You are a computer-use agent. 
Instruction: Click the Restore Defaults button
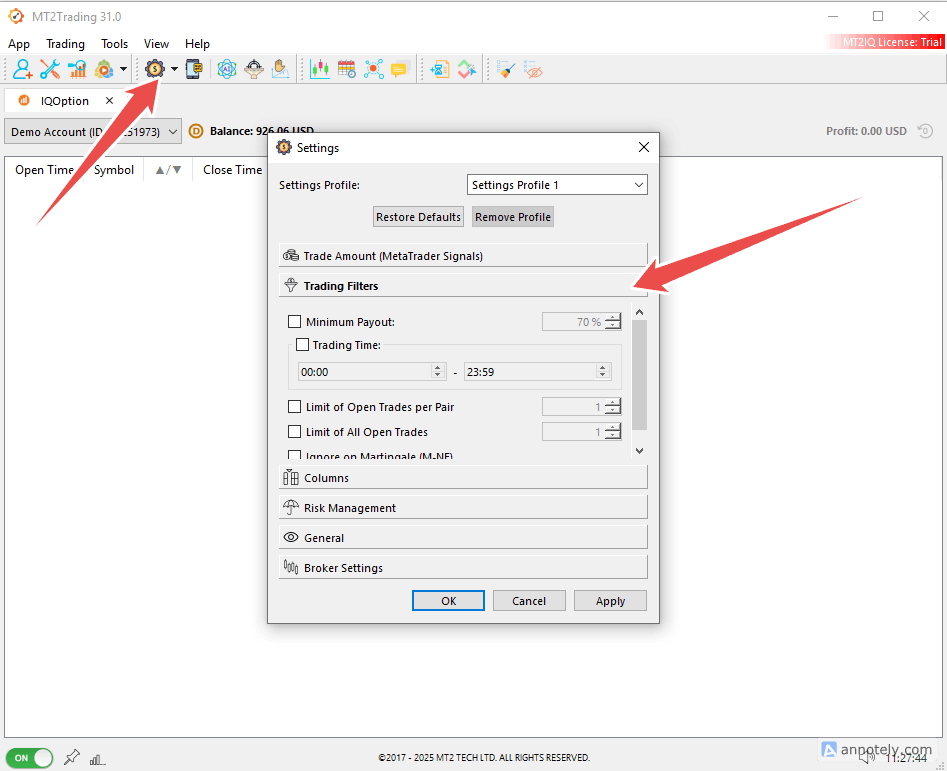click(x=418, y=217)
